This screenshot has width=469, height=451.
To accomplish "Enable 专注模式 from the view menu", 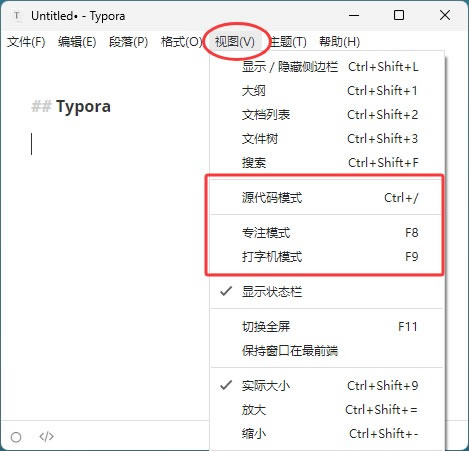I will click(x=327, y=233).
